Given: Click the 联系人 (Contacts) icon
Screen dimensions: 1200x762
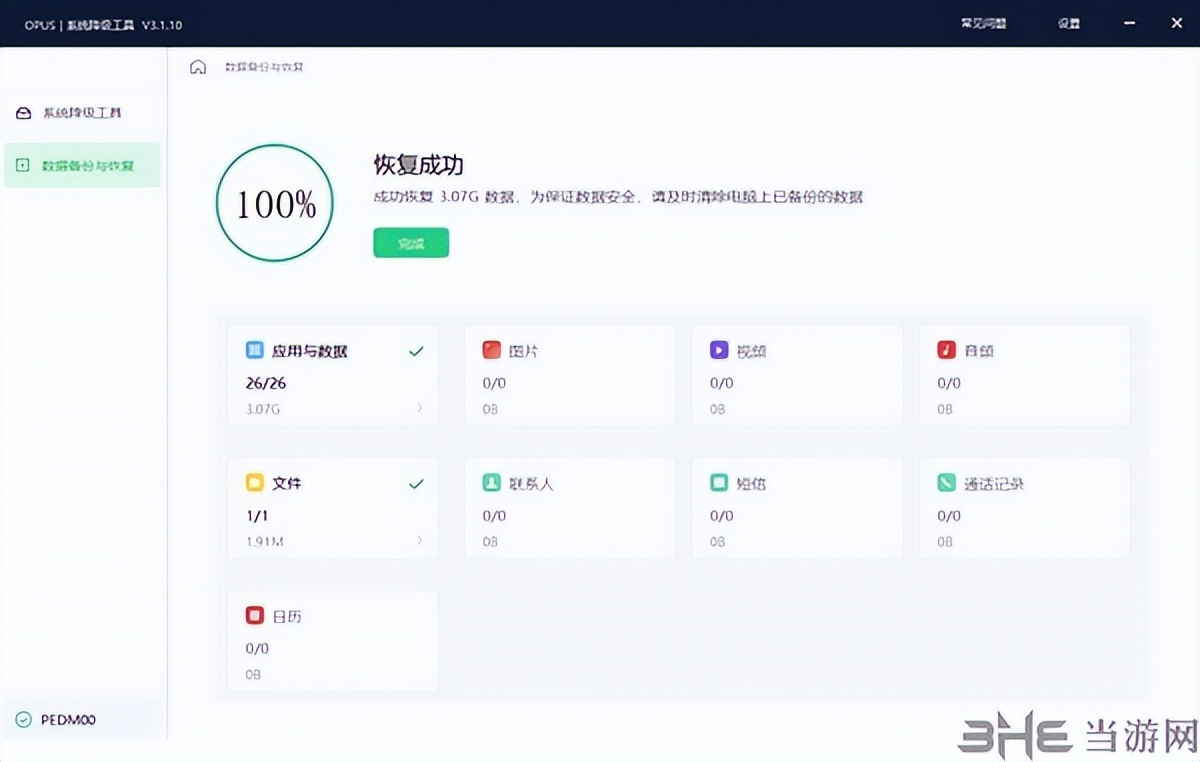Looking at the screenshot, I should coord(492,483).
